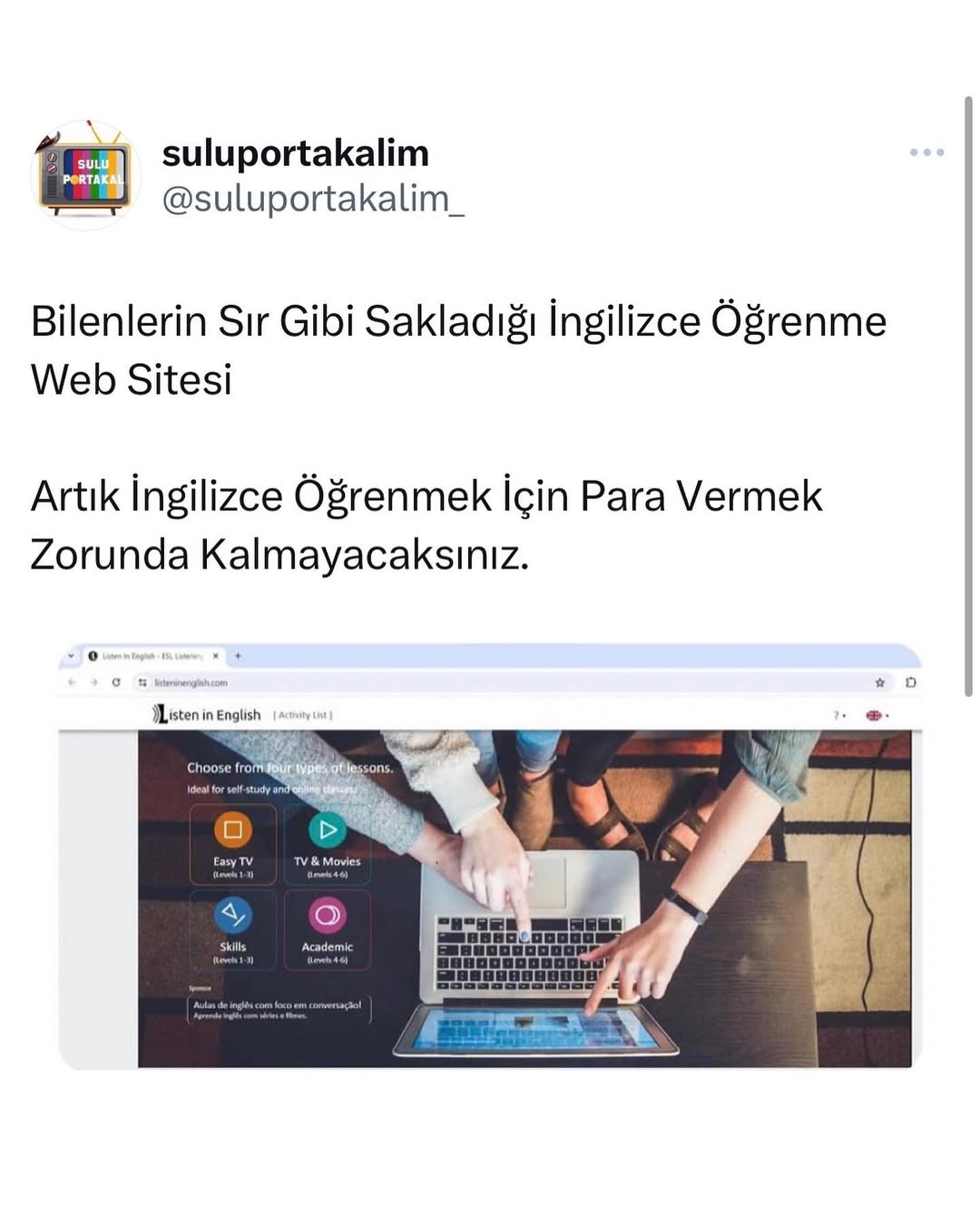Open the three-dot more options menu

pyautogui.click(x=926, y=152)
